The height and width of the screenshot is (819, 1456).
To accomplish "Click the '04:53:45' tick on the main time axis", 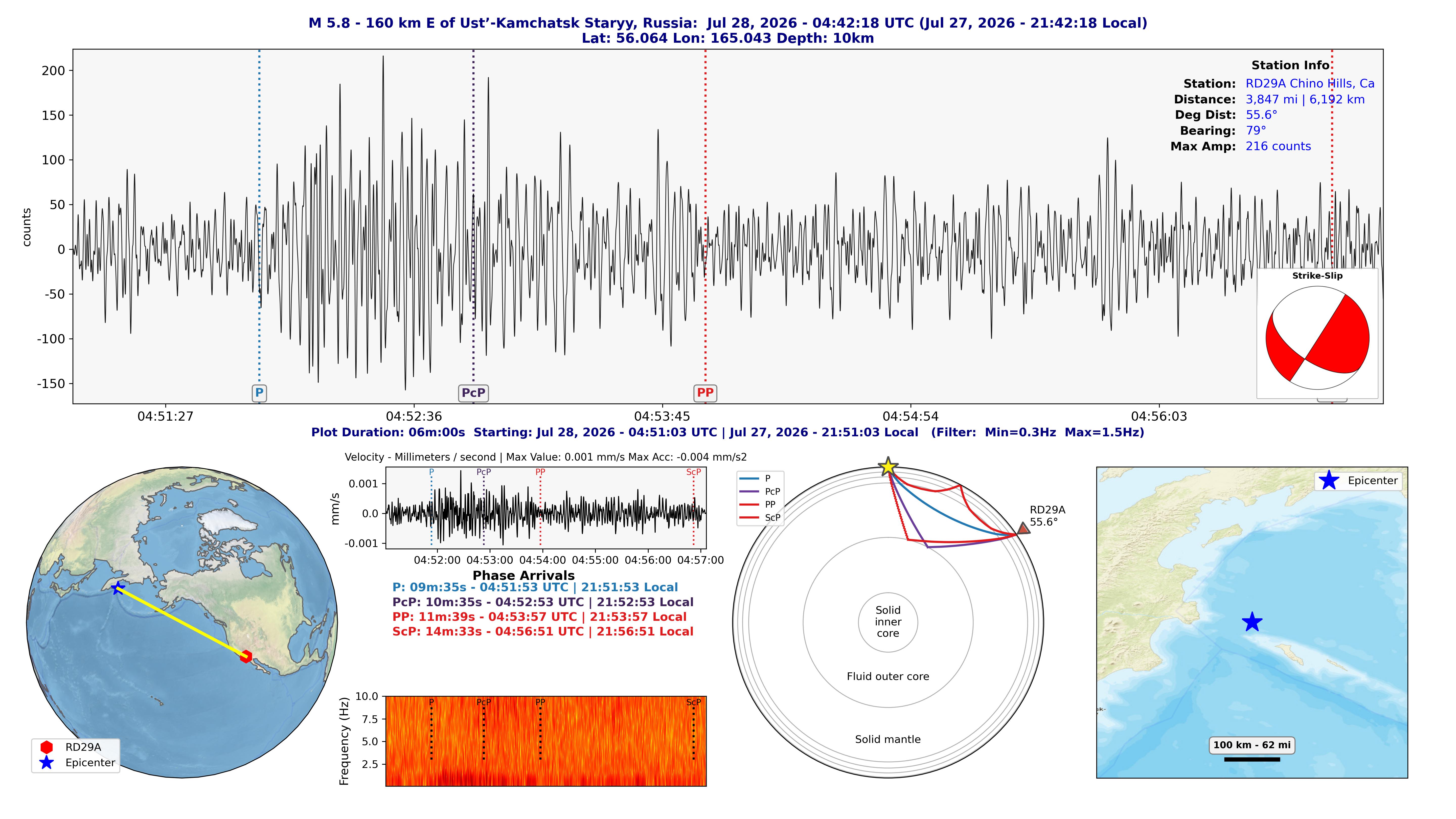I will coord(662,417).
